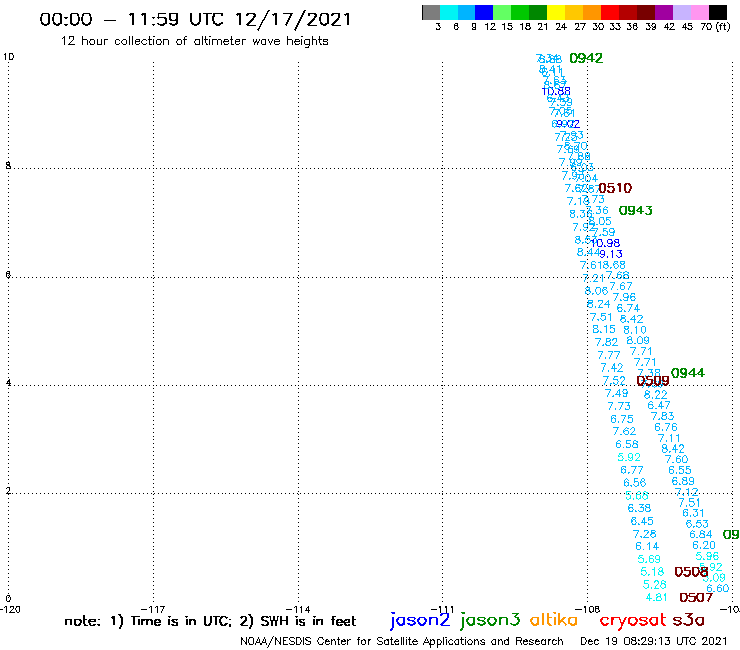740x650 pixels.
Task: Click the 6.20 wave height value
Action: point(704,545)
